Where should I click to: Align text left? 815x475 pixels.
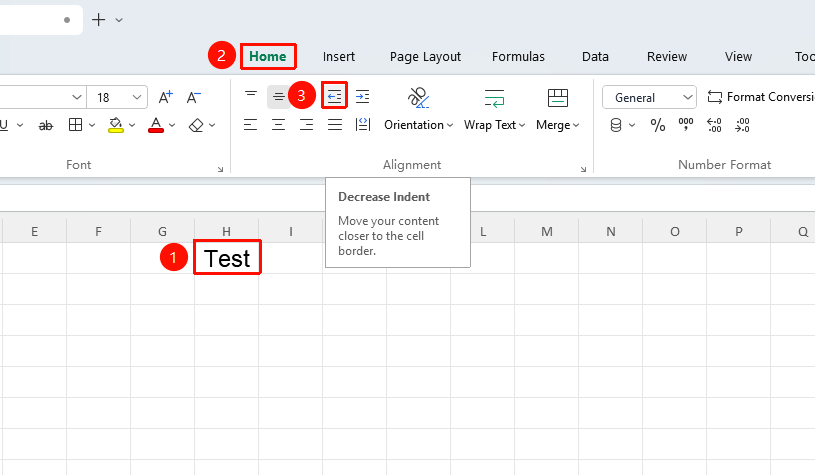(x=251, y=125)
